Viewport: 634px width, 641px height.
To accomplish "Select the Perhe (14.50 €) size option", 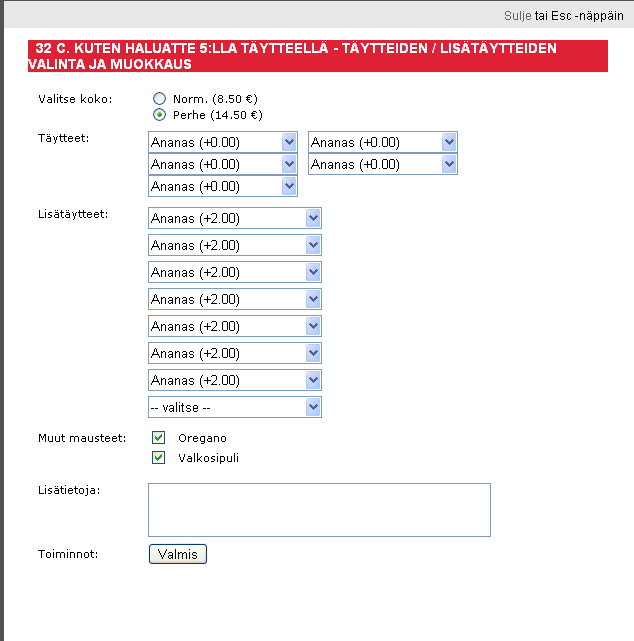I will [159, 115].
